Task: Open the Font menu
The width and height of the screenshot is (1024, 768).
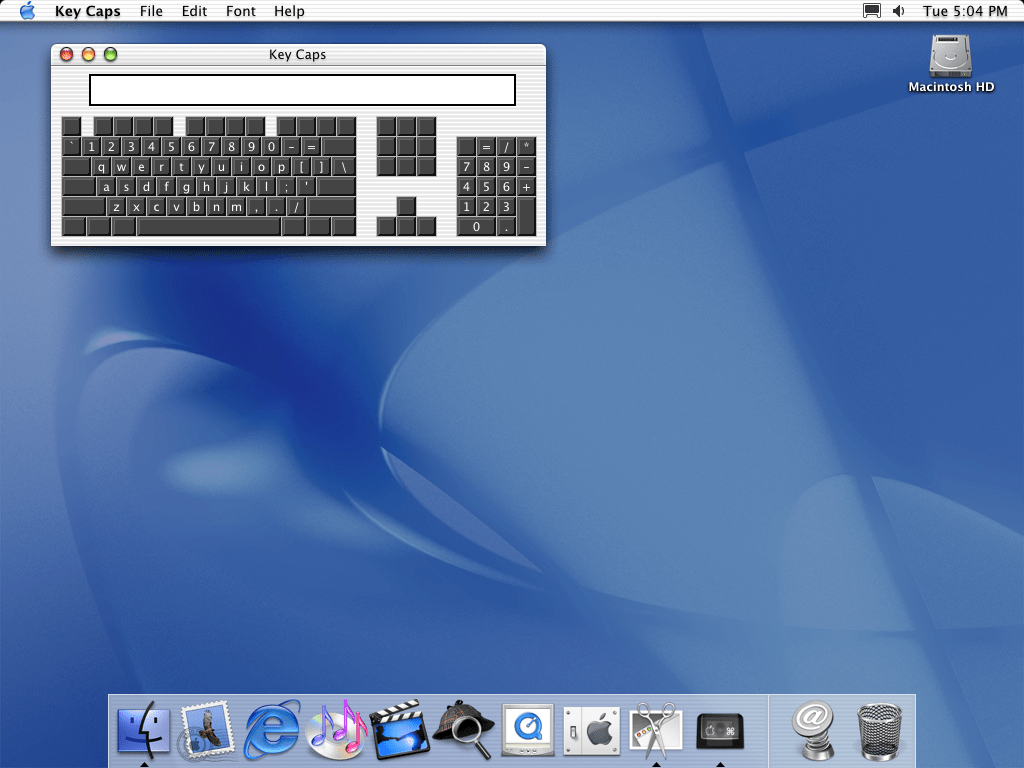Action: tap(241, 11)
